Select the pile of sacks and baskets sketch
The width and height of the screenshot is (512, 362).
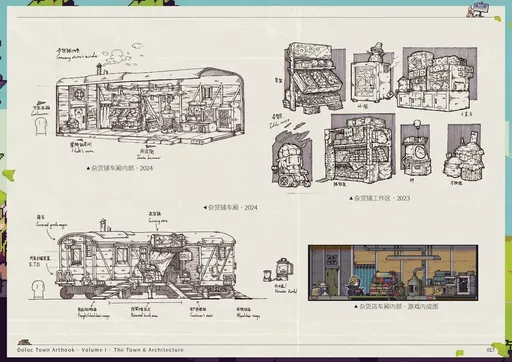(x=464, y=152)
